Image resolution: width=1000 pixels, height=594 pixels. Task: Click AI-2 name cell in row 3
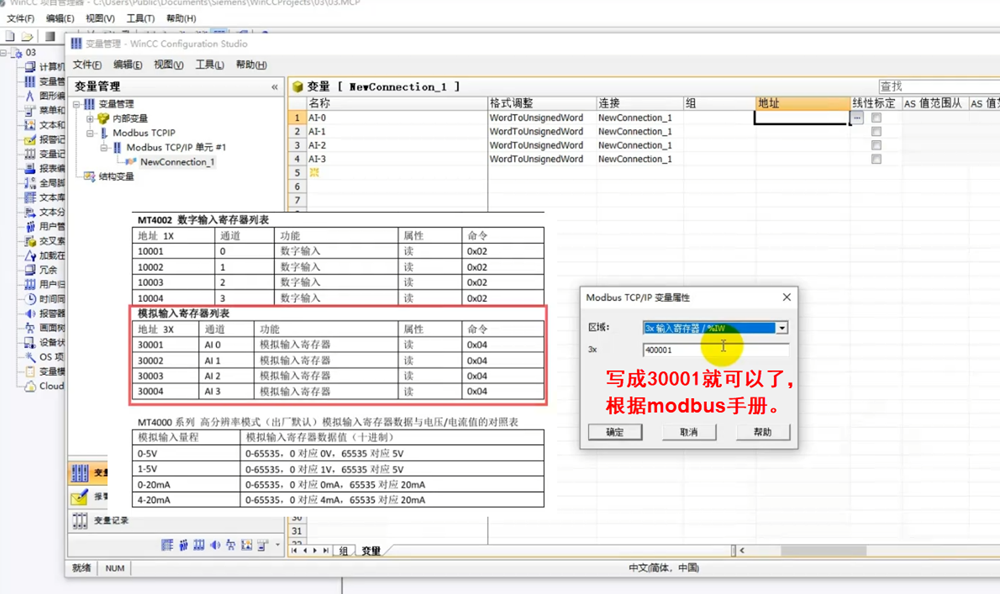pos(397,145)
